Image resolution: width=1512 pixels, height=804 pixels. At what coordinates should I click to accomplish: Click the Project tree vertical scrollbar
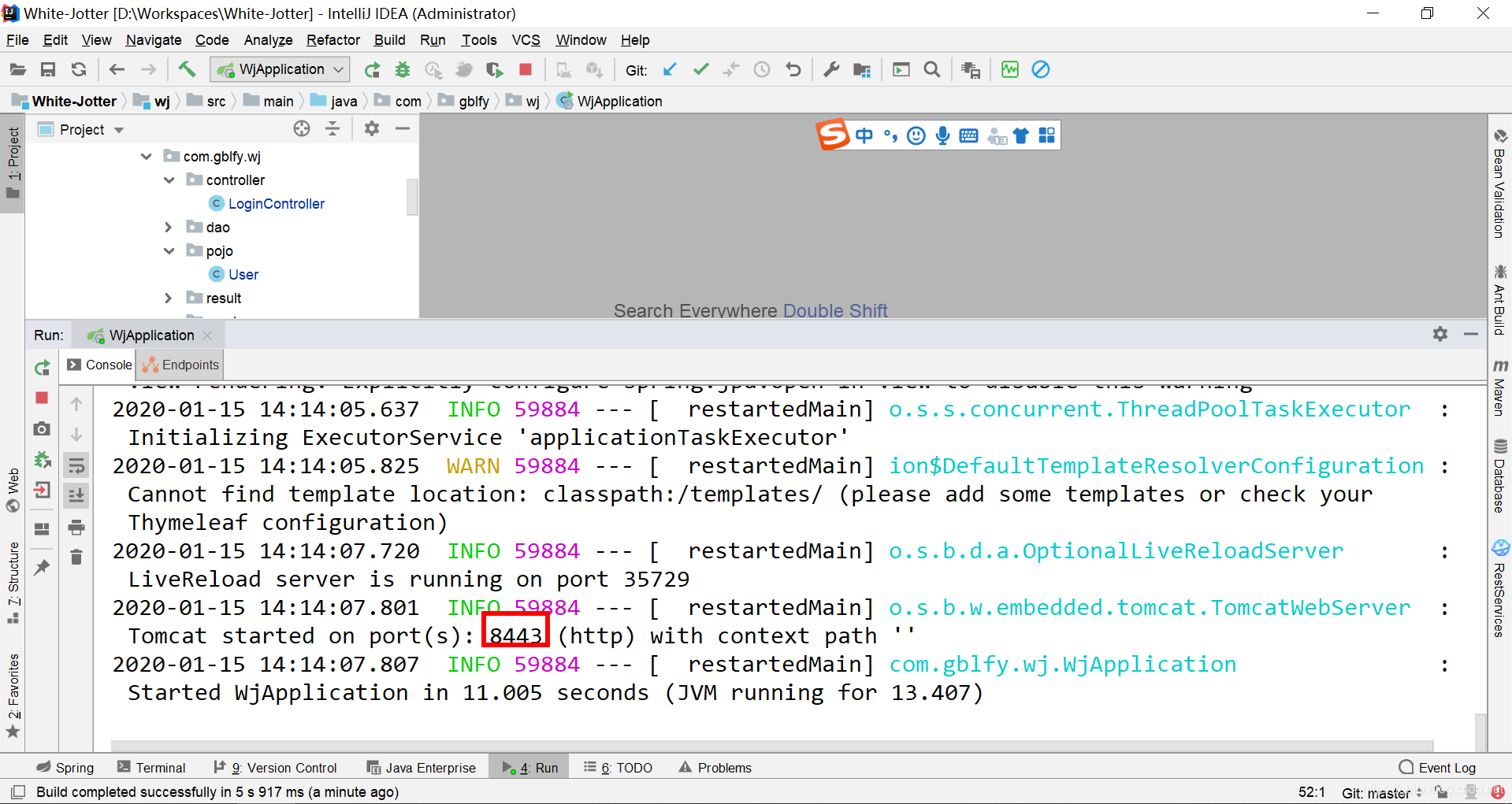pyautogui.click(x=412, y=197)
